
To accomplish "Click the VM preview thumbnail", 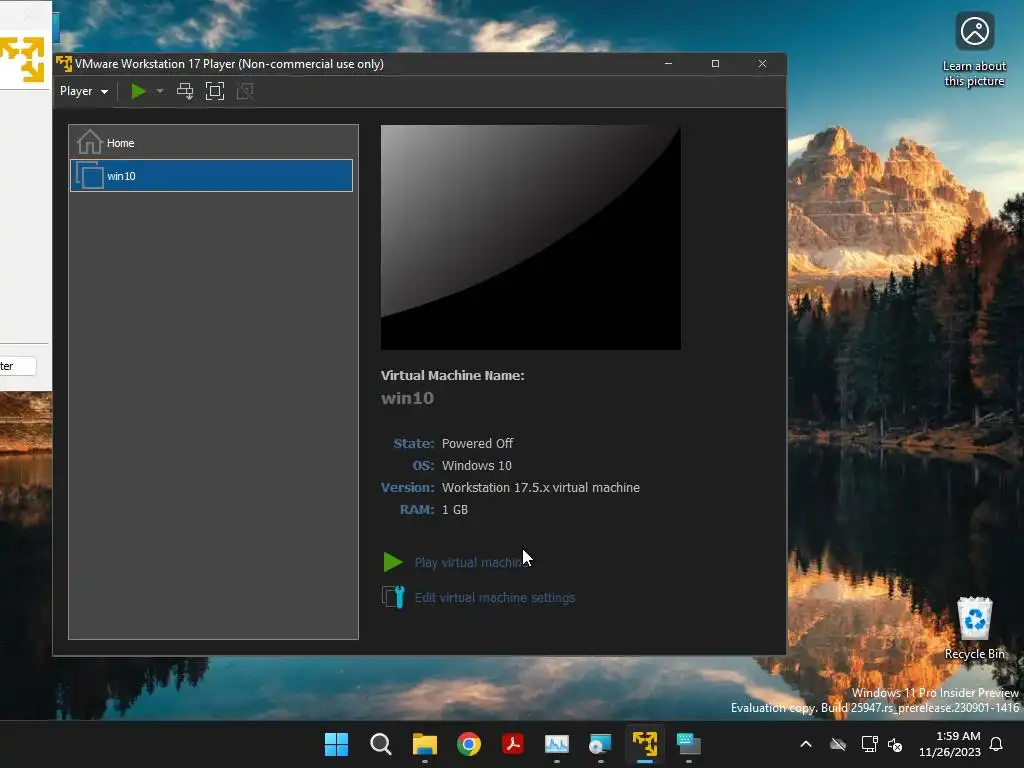I will (x=531, y=238).
